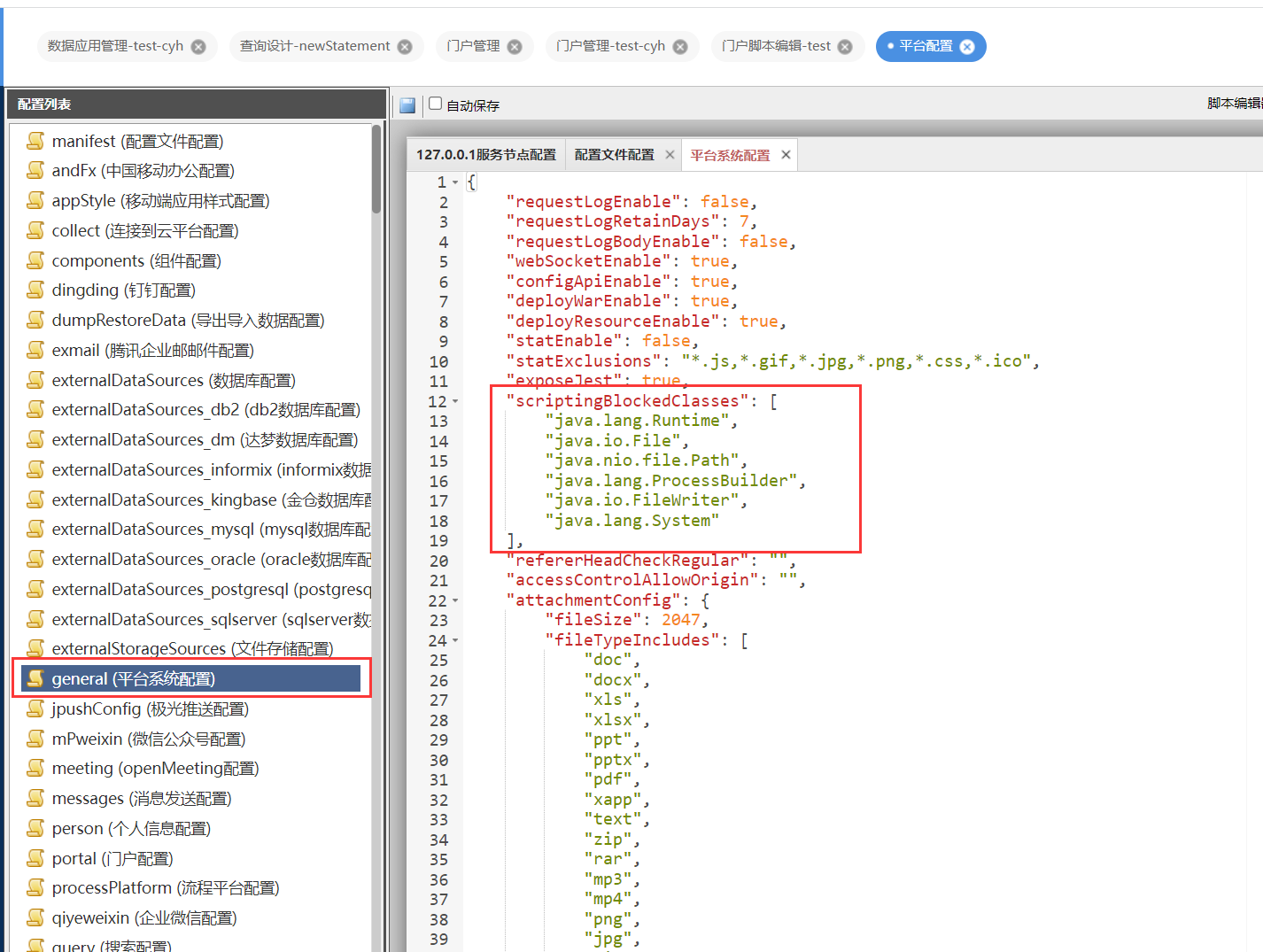This screenshot has height=952, width=1263.
Task: Close the 门户管理-test-cyh tab
Action: tap(680, 47)
